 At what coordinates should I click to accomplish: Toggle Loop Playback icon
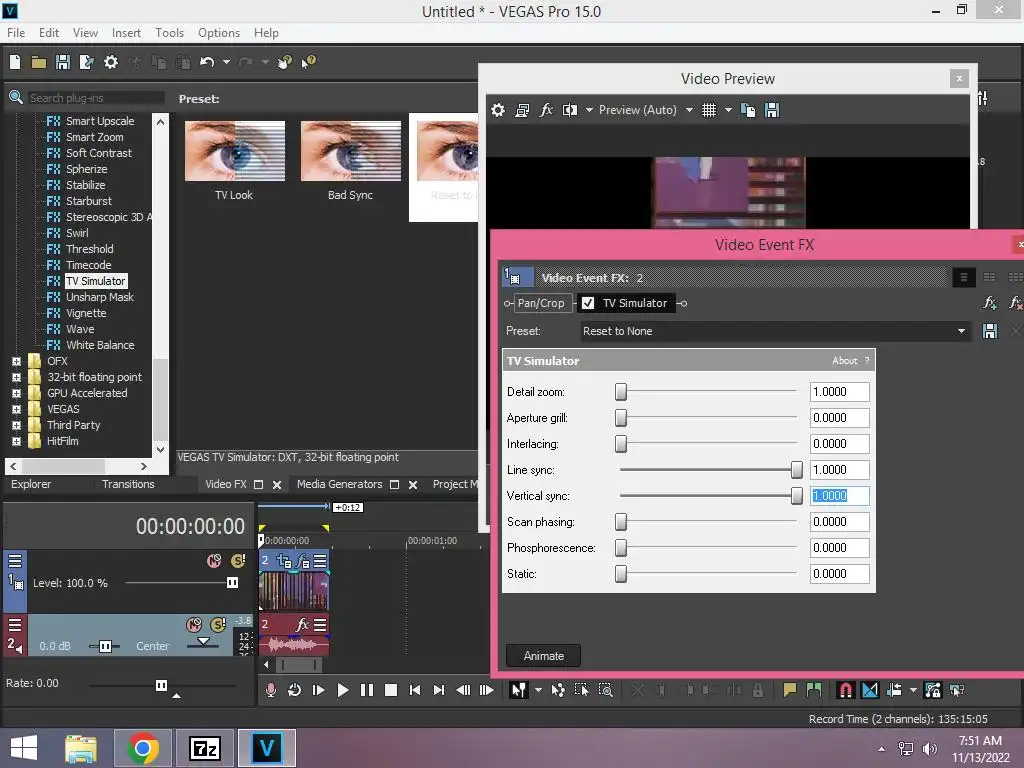click(295, 690)
